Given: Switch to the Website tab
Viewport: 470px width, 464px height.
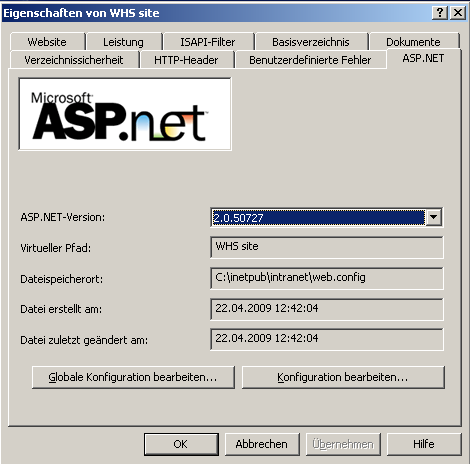Looking at the screenshot, I should (47, 42).
